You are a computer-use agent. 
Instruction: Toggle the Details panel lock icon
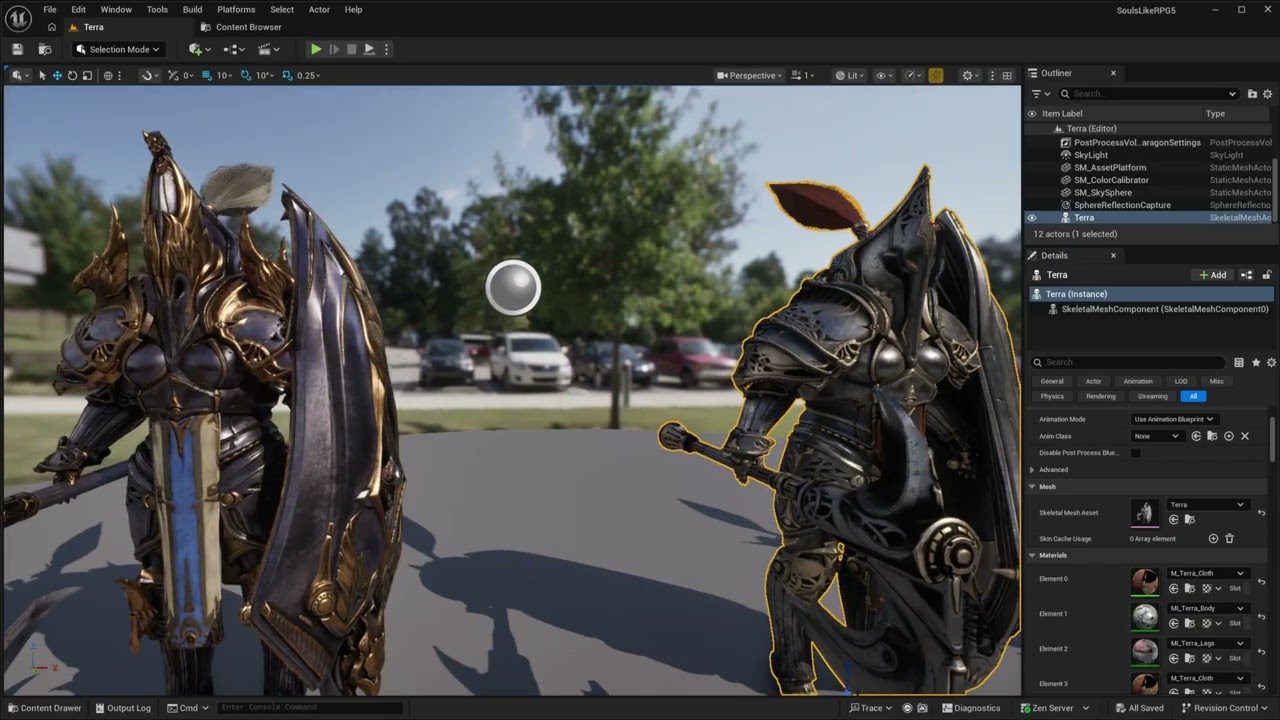point(1267,275)
